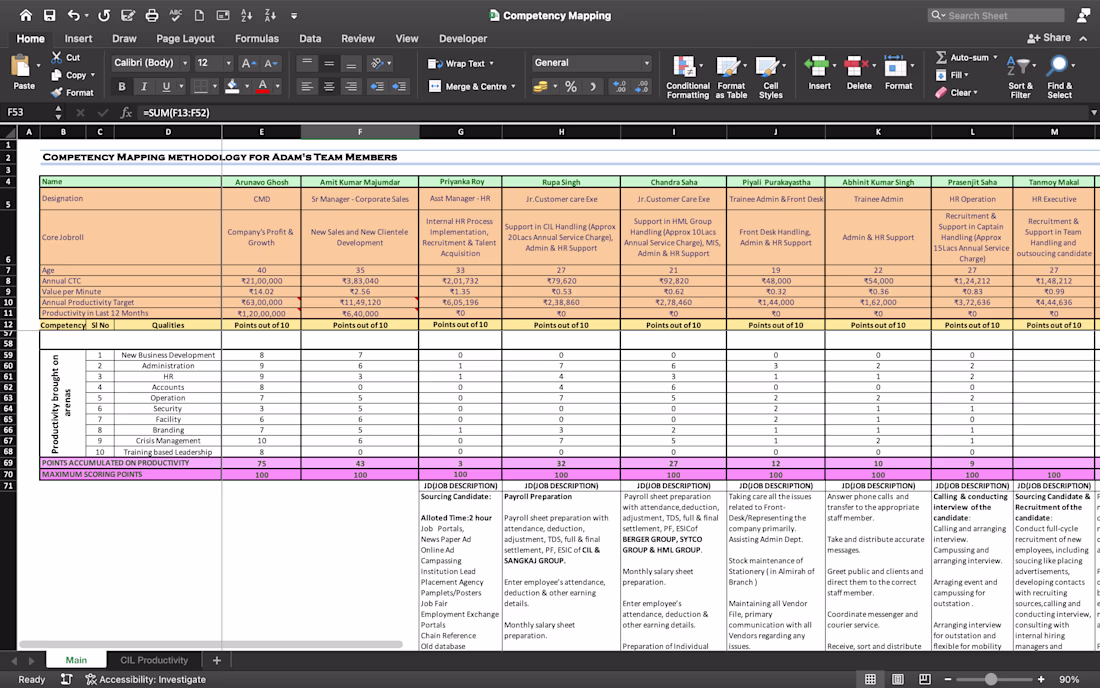
Task: Expand the Auto-sum dropdown arrow
Action: (x=995, y=58)
